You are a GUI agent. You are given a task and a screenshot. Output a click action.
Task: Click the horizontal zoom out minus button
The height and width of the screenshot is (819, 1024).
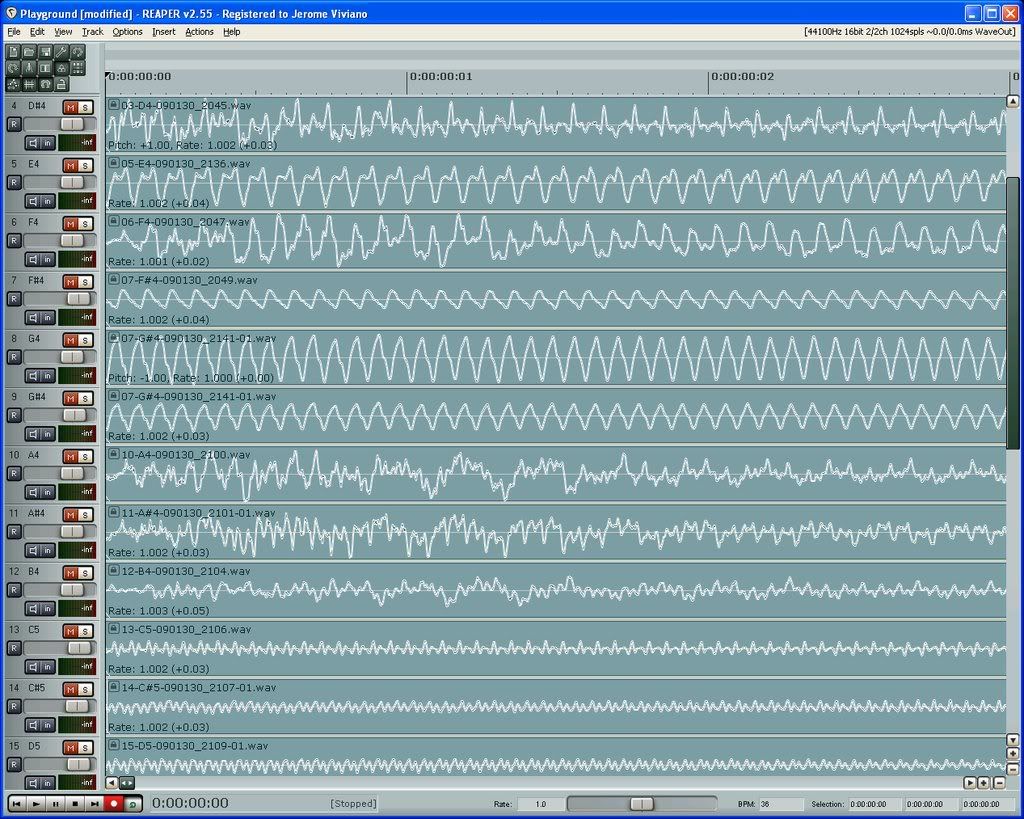(999, 783)
